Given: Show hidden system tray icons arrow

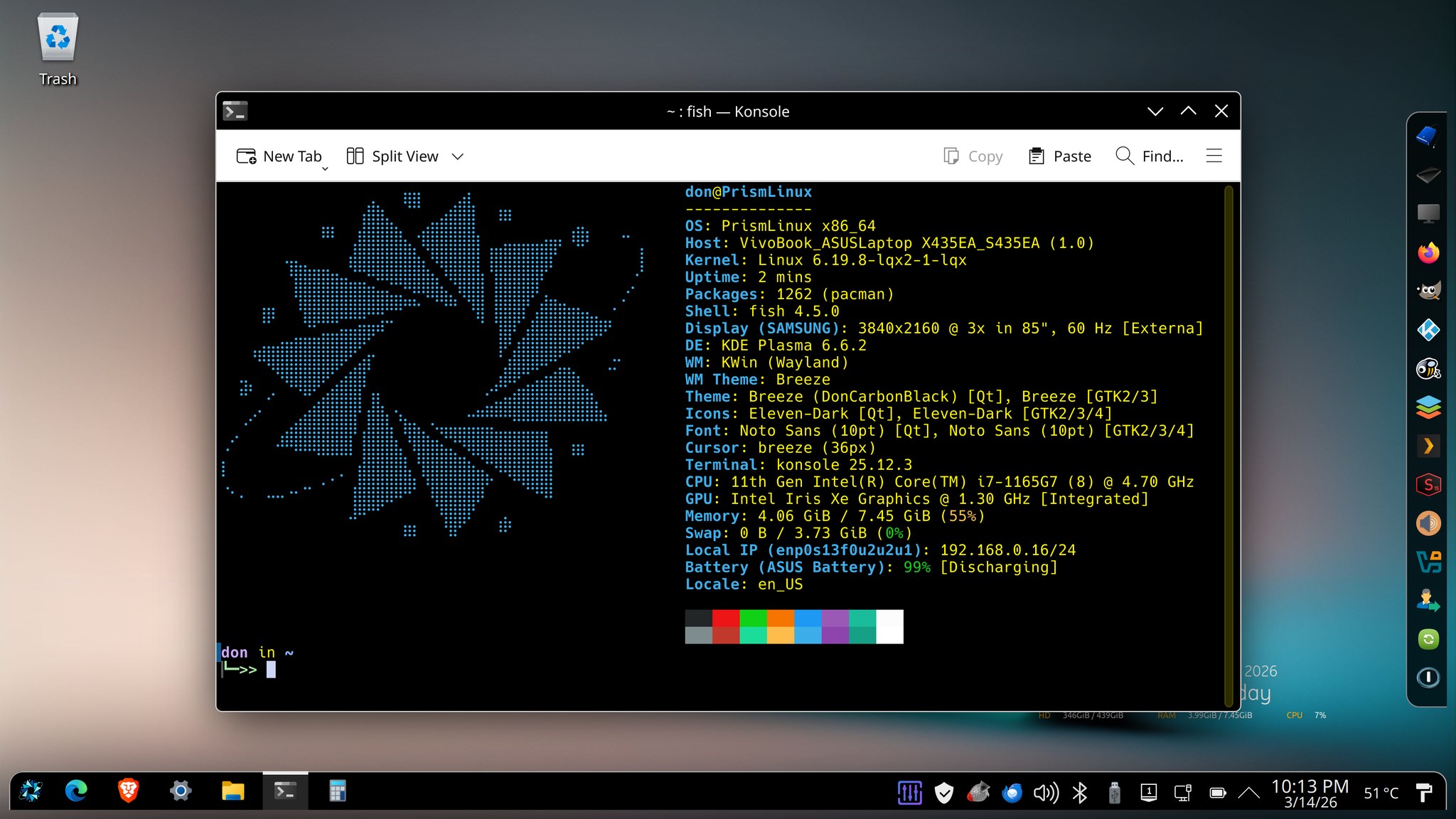Looking at the screenshot, I should tap(1249, 792).
